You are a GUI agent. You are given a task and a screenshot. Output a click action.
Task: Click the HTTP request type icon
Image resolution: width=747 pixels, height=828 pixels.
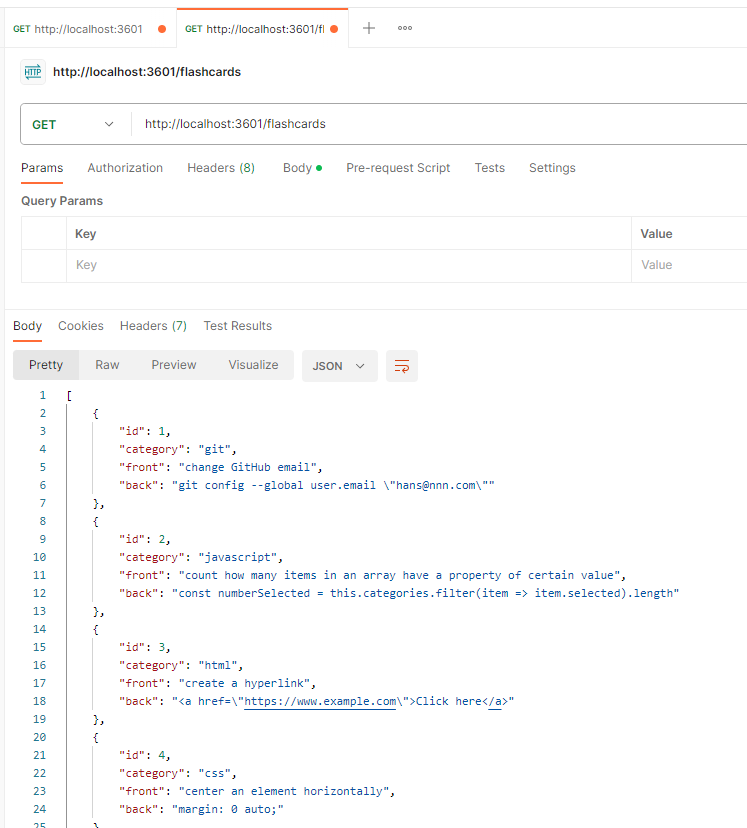pos(33,72)
